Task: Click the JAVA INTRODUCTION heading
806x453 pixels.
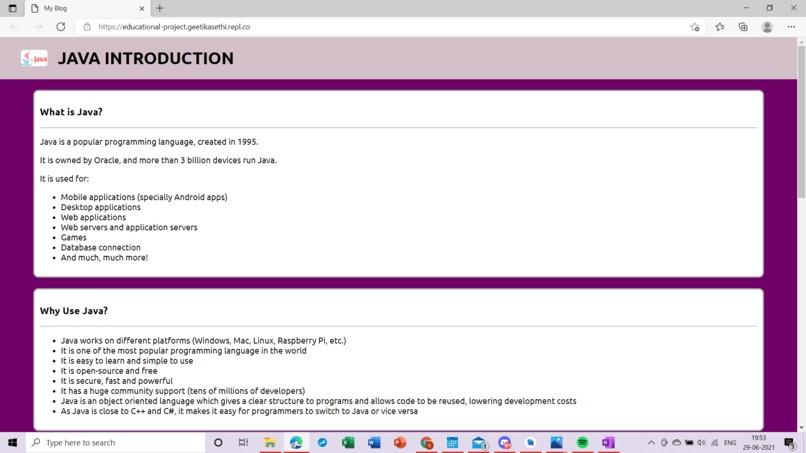Action: coord(145,58)
